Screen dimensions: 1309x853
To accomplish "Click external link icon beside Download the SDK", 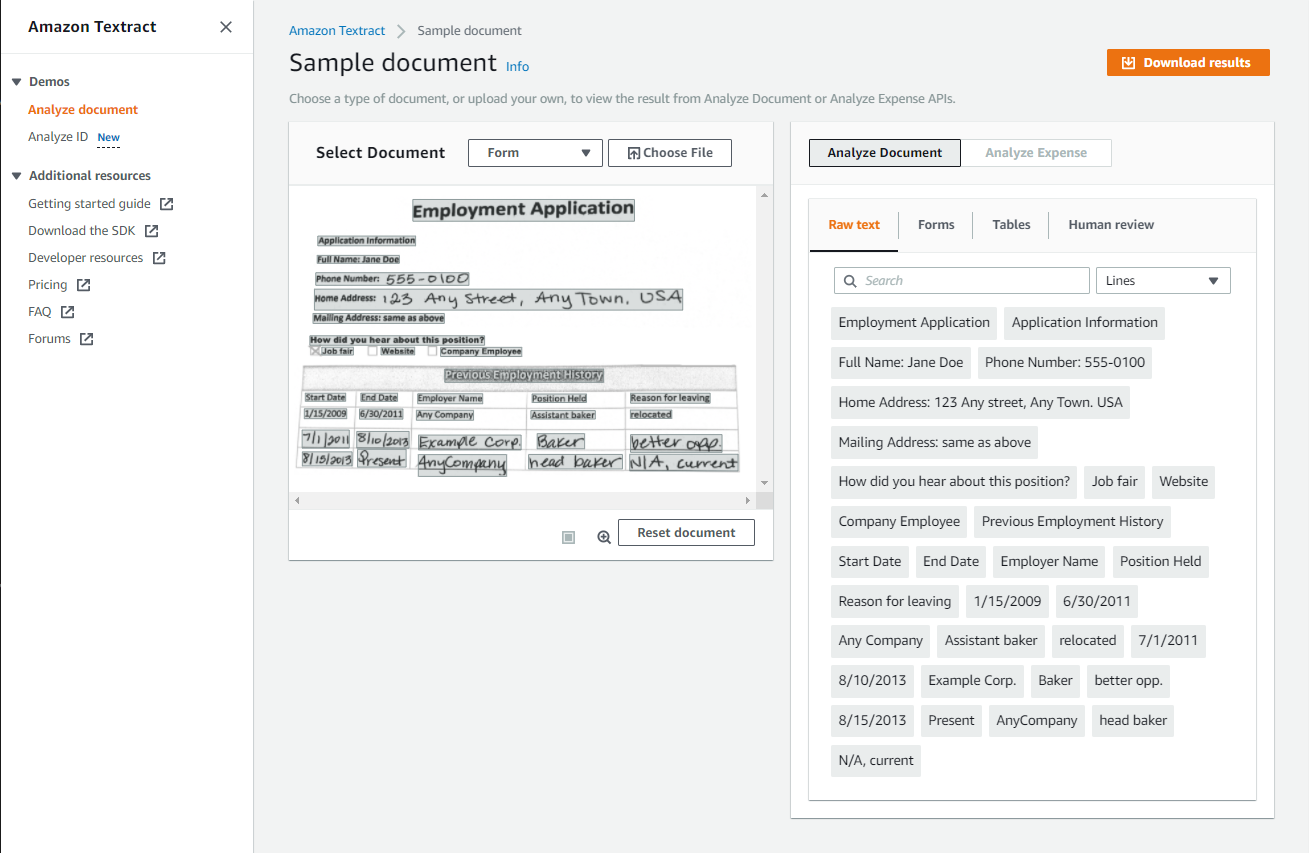I will pos(151,231).
